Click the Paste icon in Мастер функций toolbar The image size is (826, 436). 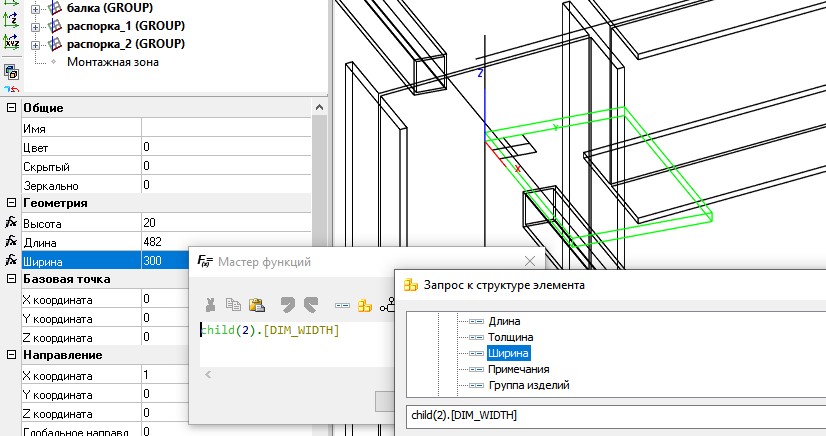pyautogui.click(x=257, y=306)
